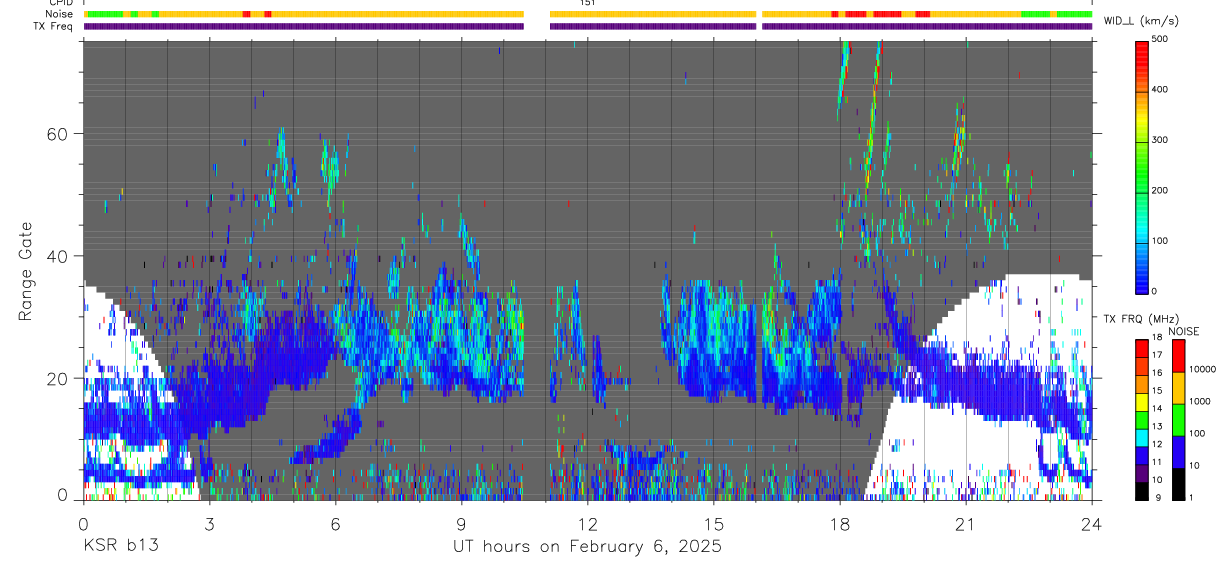Click the 'UT hours on February 6, 2025' axis title
This screenshot has height=567, width=1228.
point(587,546)
